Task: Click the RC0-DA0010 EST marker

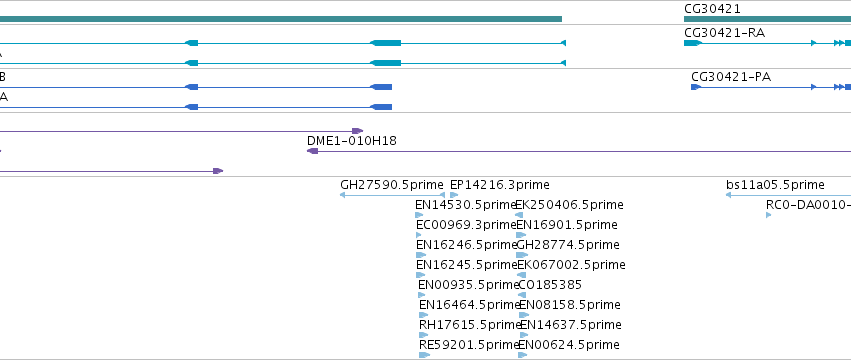Action: click(769, 215)
